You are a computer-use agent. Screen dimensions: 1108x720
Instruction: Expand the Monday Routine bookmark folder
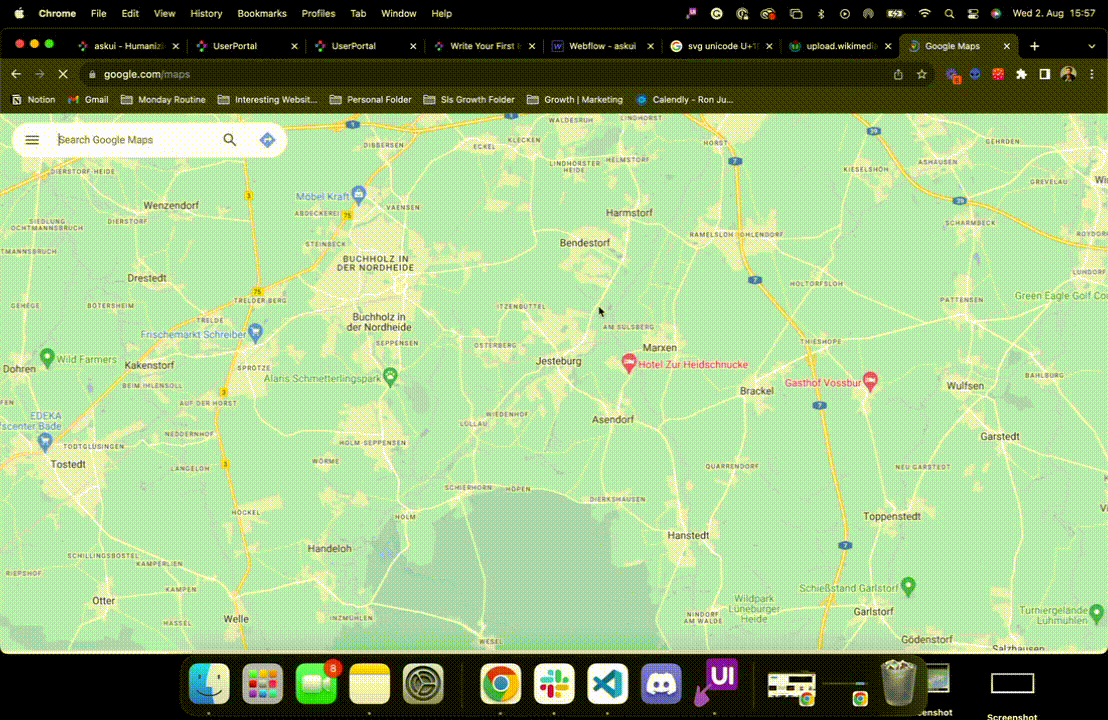pyautogui.click(x=163, y=100)
